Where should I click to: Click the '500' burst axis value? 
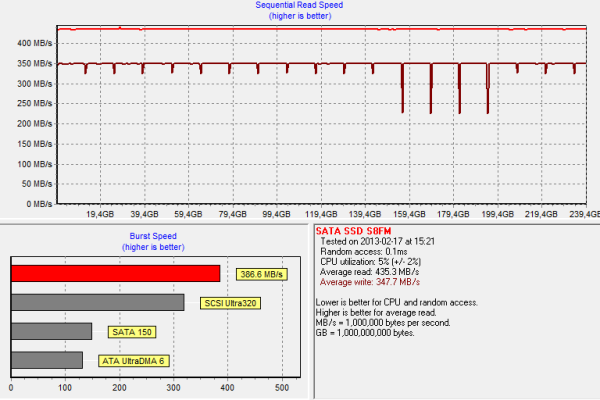[282, 388]
